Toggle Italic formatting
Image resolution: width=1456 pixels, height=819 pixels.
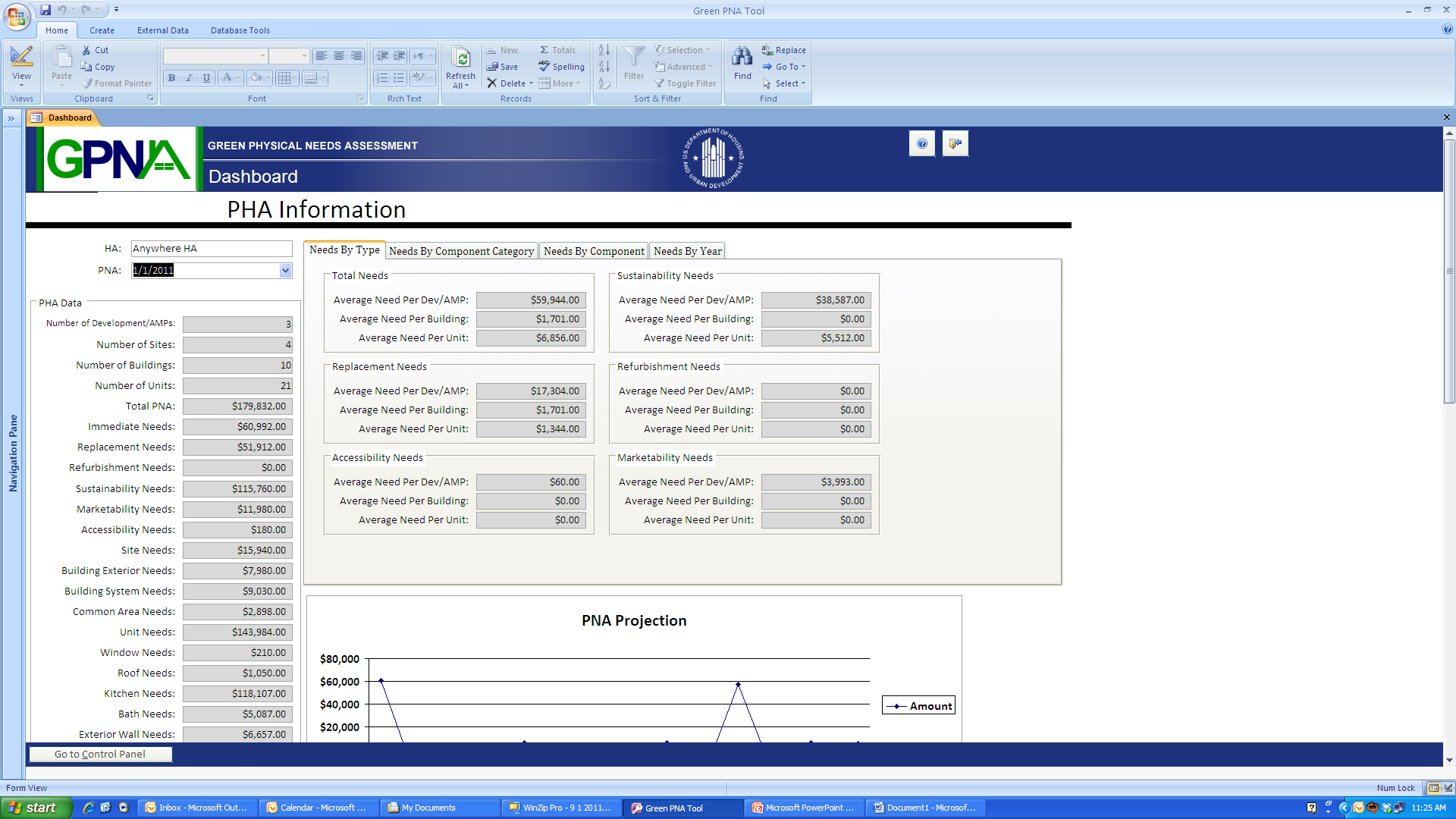click(189, 77)
